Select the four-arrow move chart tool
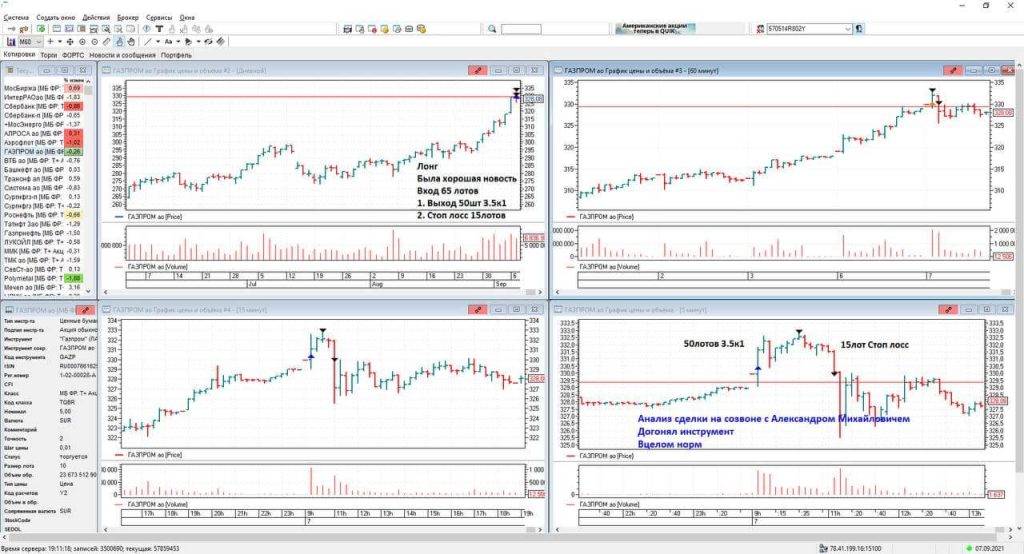 (70, 42)
